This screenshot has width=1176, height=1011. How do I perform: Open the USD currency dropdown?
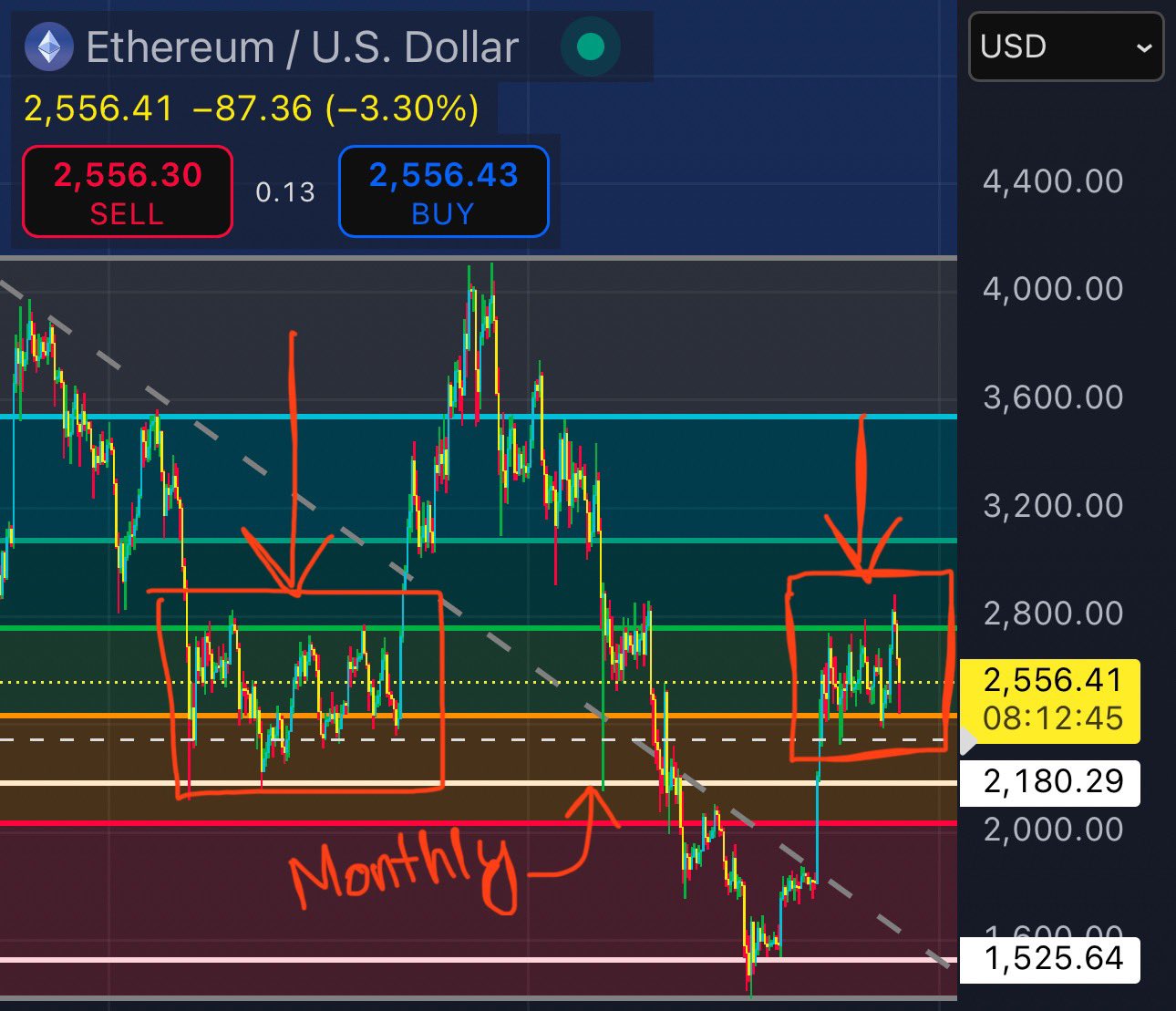pyautogui.click(x=1065, y=46)
